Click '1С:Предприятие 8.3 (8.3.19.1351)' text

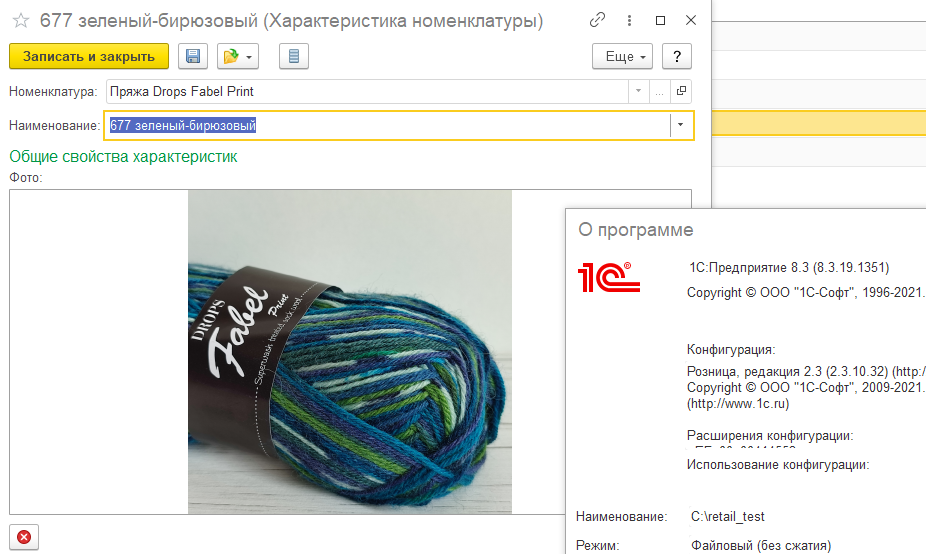point(789,268)
